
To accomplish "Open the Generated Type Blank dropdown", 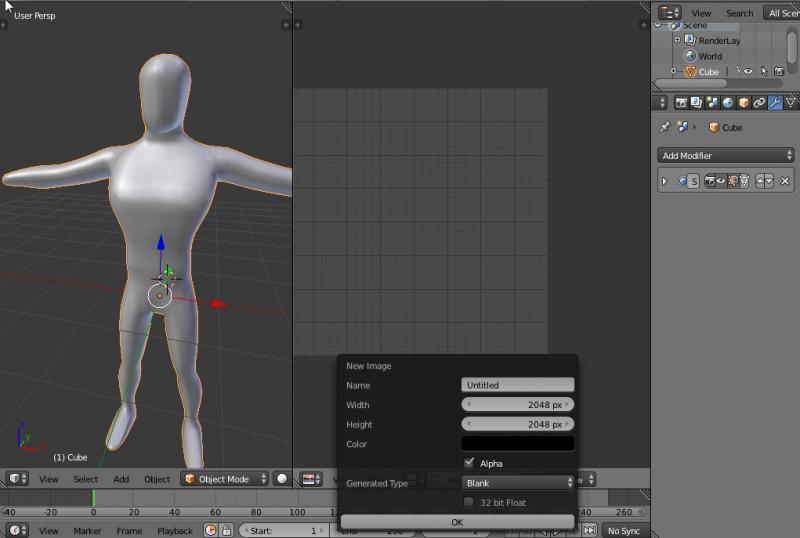I will [x=517, y=483].
